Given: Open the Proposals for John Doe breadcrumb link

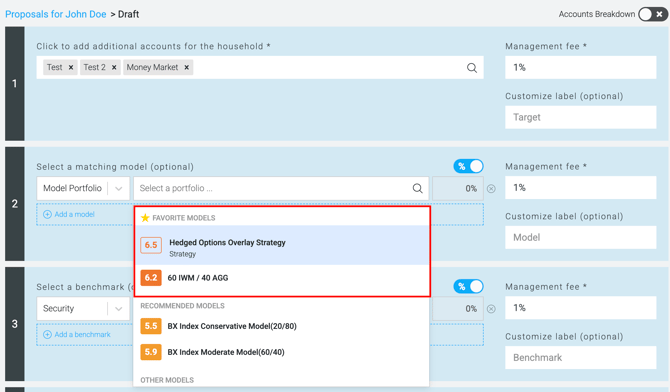Looking at the screenshot, I should [x=56, y=14].
